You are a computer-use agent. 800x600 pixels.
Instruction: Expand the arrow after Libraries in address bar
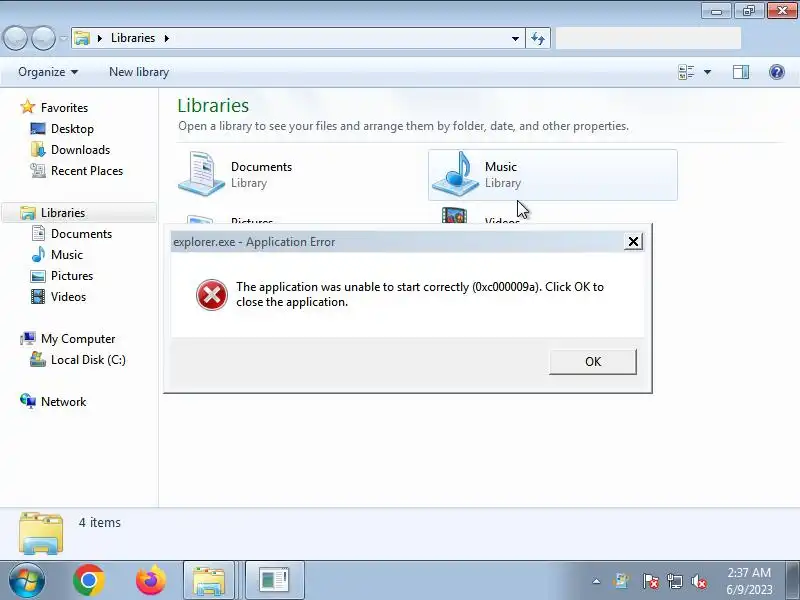(x=166, y=38)
